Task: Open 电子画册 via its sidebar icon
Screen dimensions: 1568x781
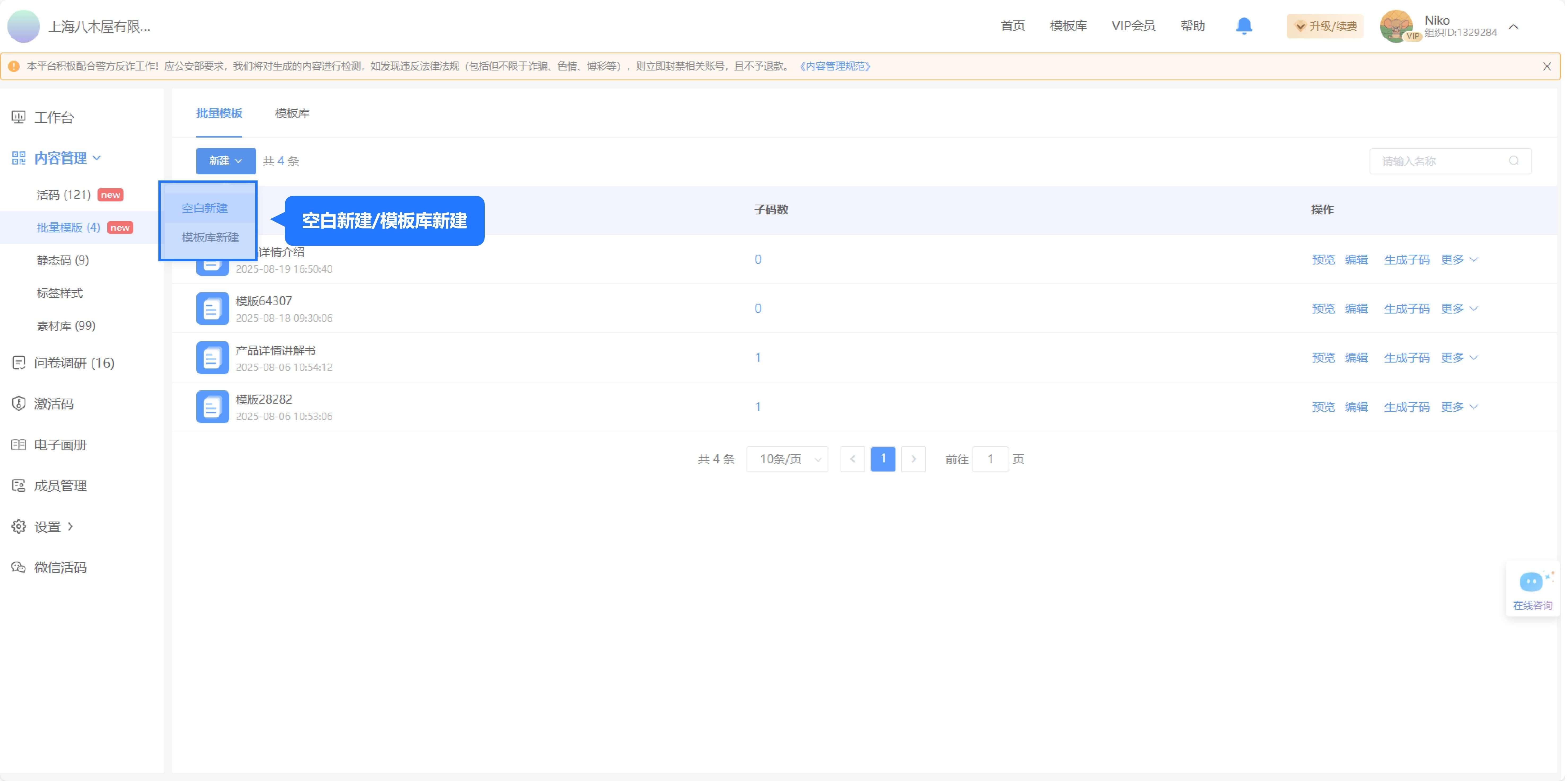Action: [x=18, y=444]
